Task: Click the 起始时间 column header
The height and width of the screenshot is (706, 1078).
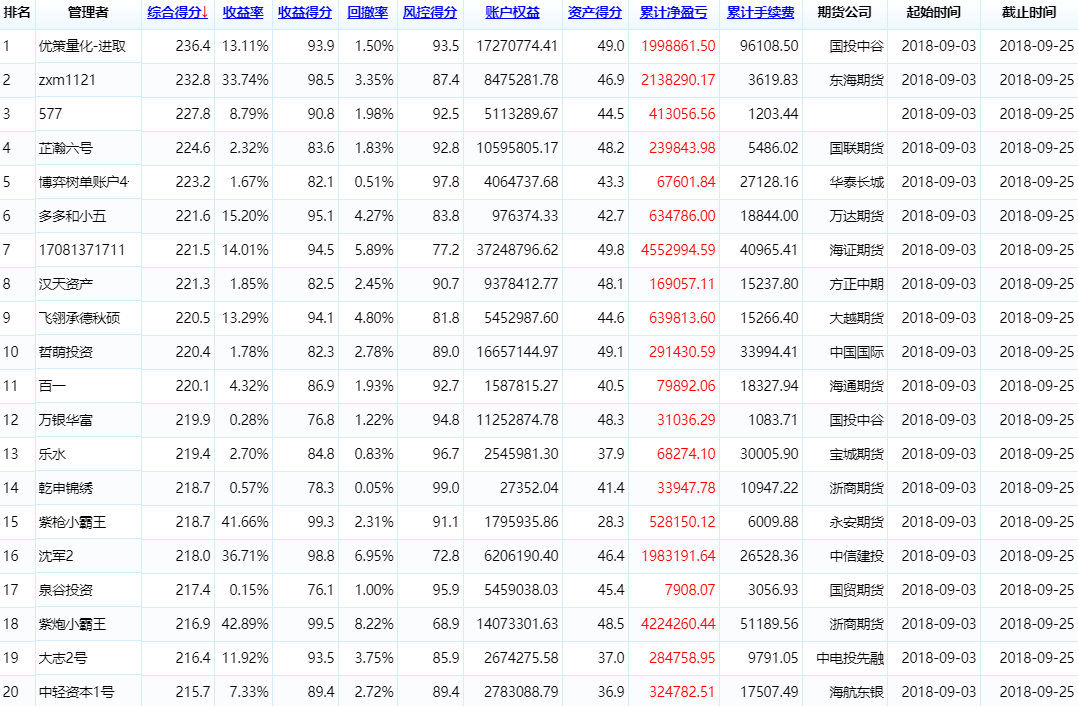Action: (x=934, y=12)
